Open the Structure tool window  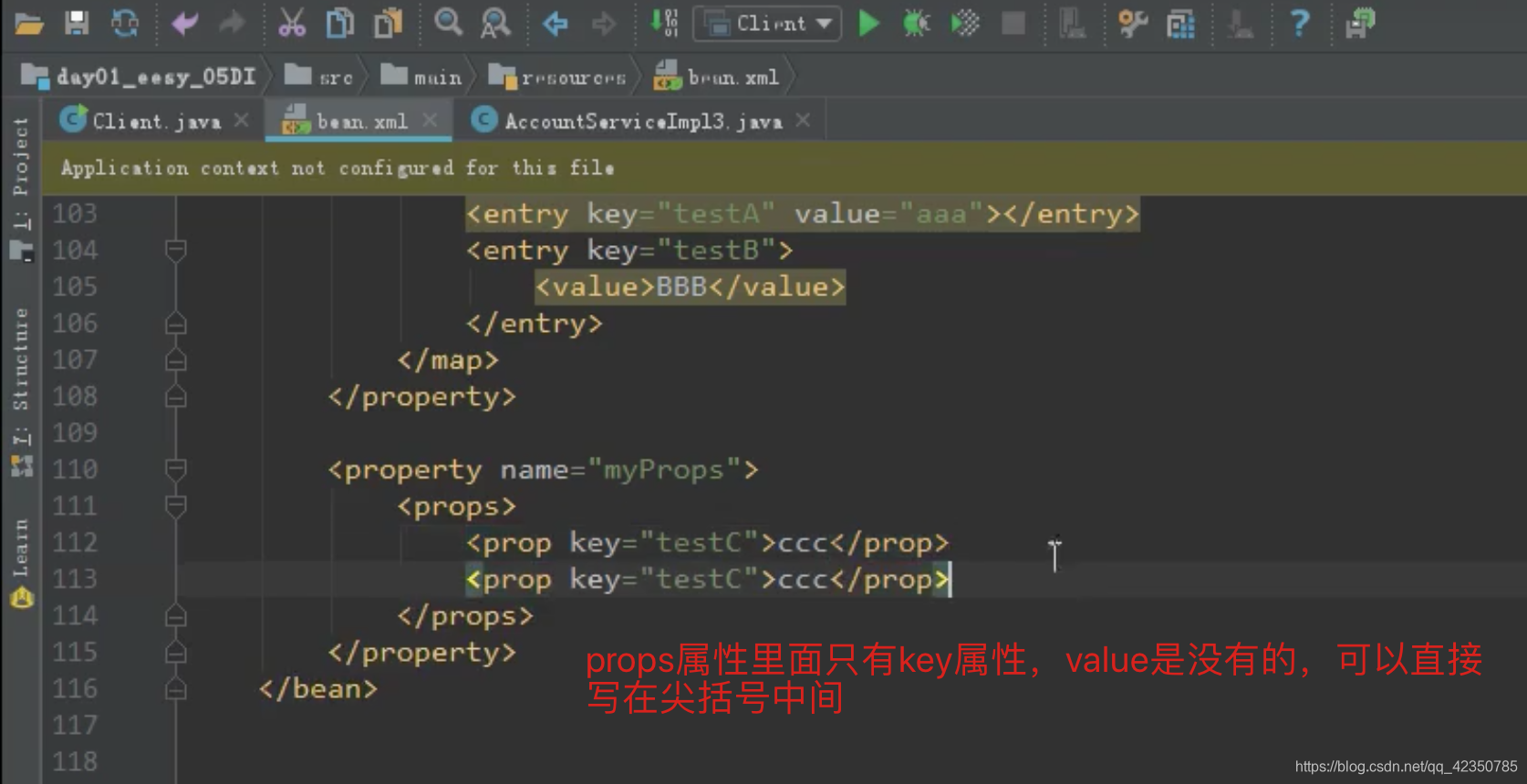click(20, 392)
